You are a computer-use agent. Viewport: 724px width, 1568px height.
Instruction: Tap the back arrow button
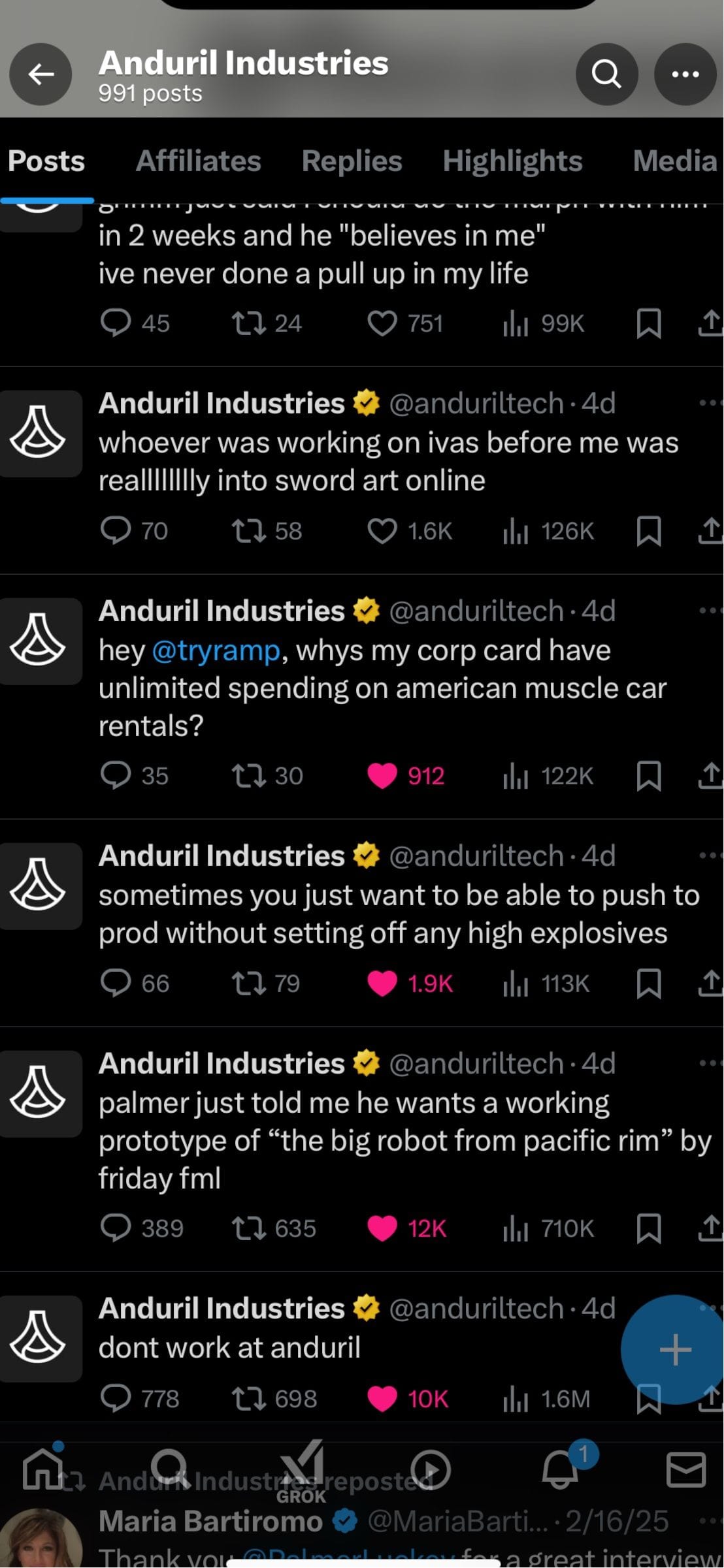click(x=41, y=74)
